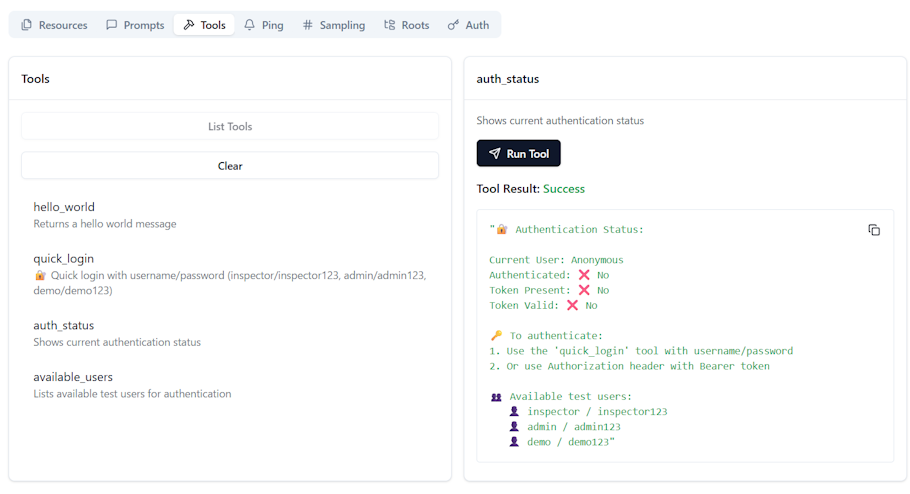910x494 pixels.
Task: Click the key icon on Auth tab
Action: click(x=453, y=25)
